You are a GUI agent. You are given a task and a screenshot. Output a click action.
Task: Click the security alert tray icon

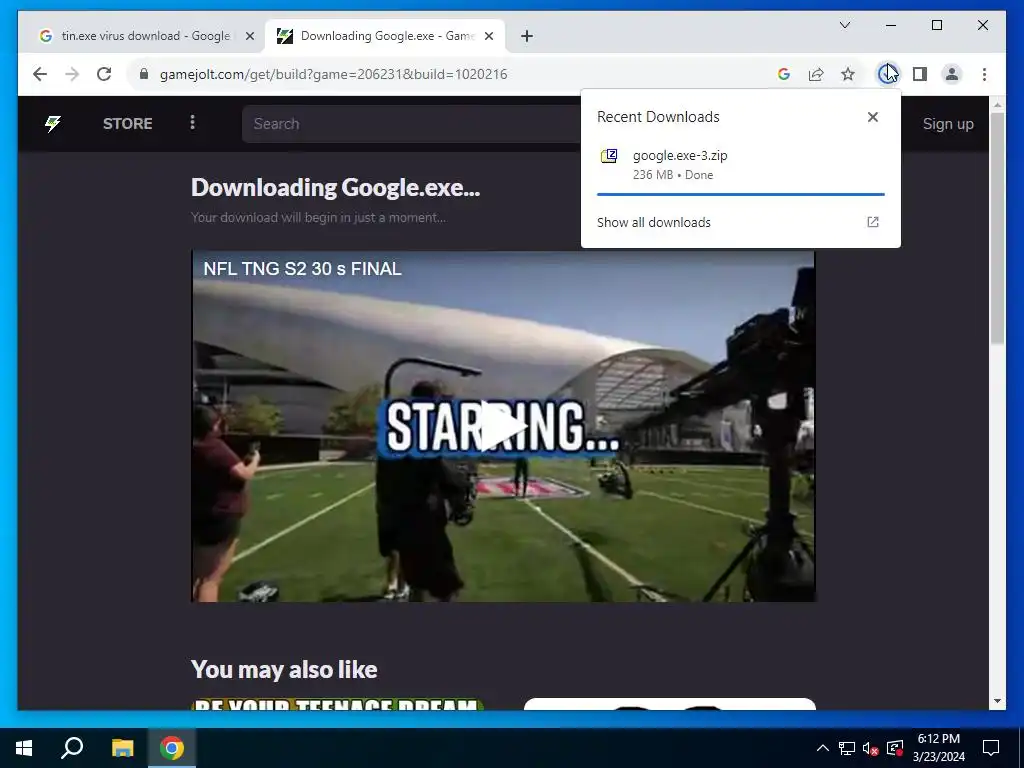tap(895, 748)
